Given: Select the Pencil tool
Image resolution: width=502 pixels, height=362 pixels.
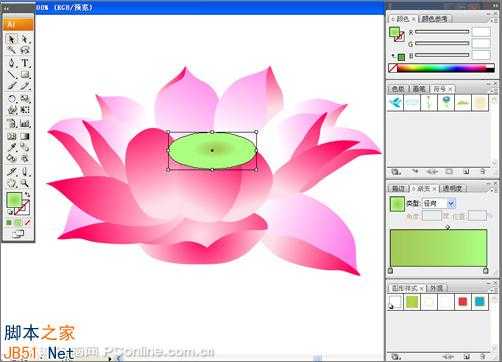Looking at the screenshot, I should (x=25, y=86).
